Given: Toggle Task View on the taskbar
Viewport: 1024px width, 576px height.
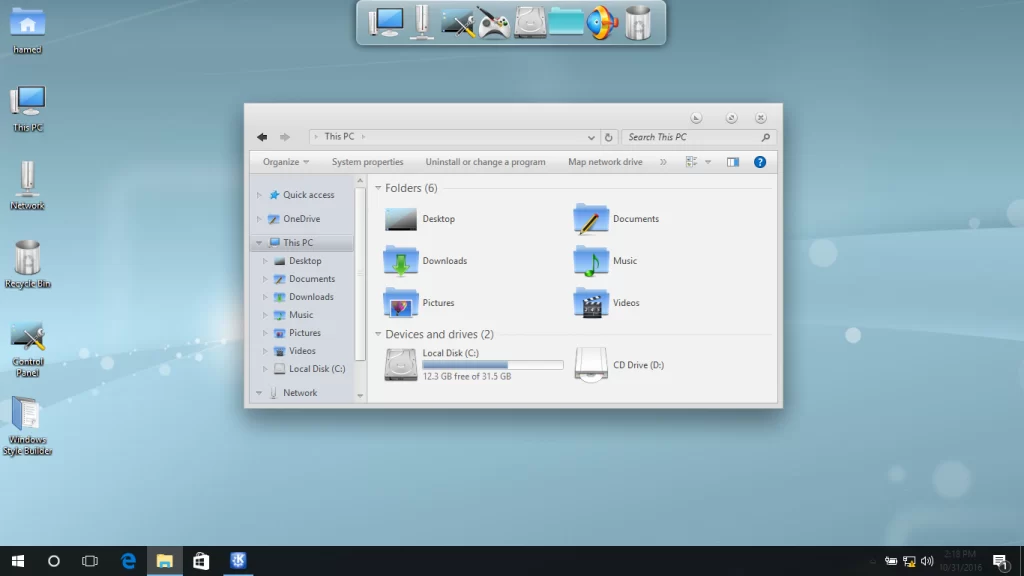Looking at the screenshot, I should (x=90, y=561).
